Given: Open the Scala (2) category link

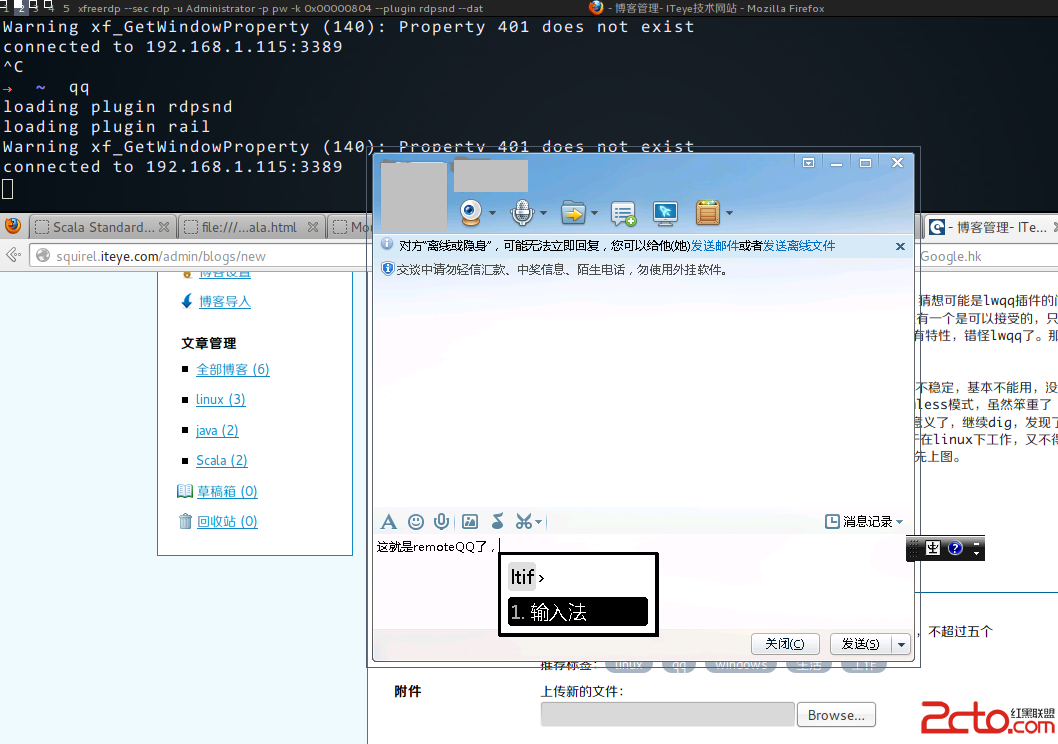Looking at the screenshot, I should click(x=222, y=461).
